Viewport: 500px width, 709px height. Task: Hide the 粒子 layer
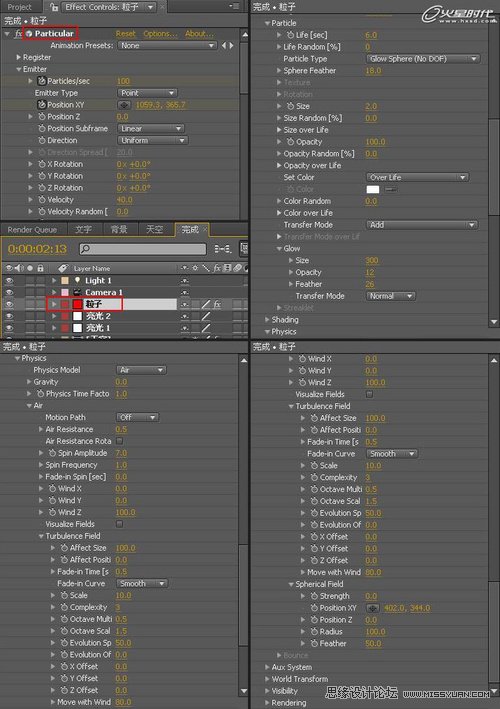[9, 304]
